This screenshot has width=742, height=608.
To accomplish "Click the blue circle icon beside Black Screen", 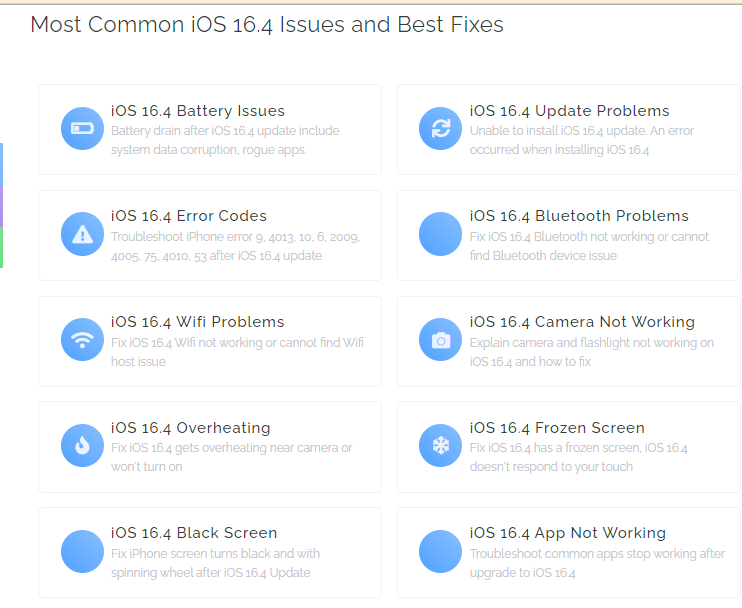I will 82,552.
